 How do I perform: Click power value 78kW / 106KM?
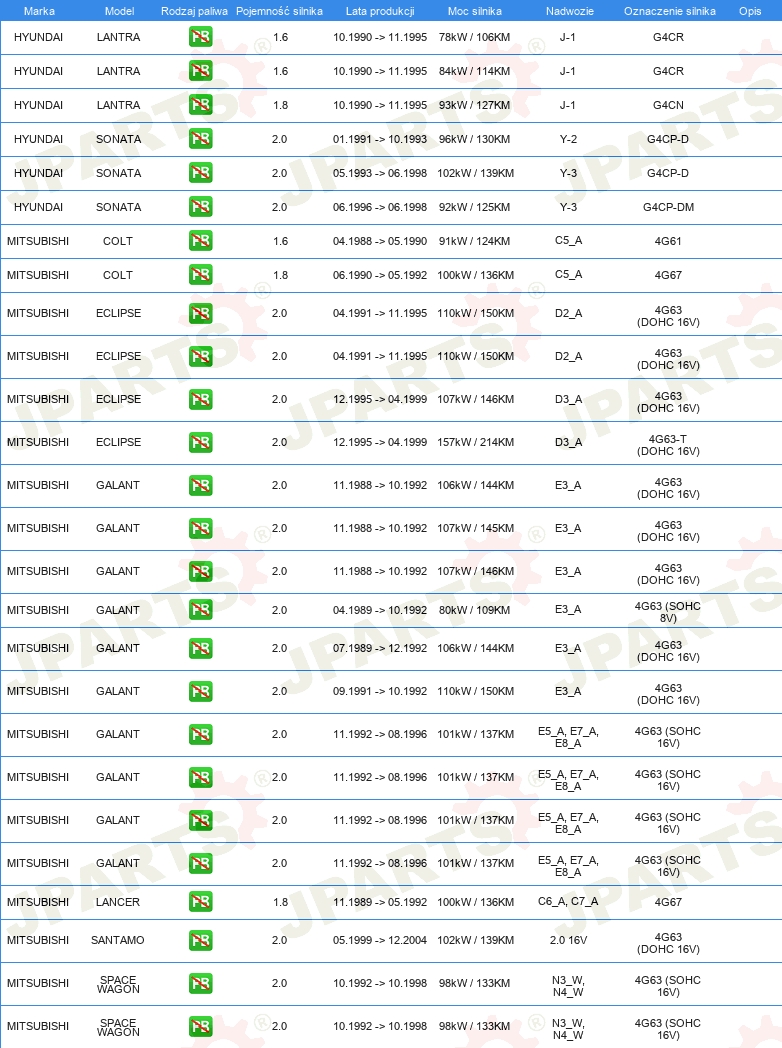point(475,37)
